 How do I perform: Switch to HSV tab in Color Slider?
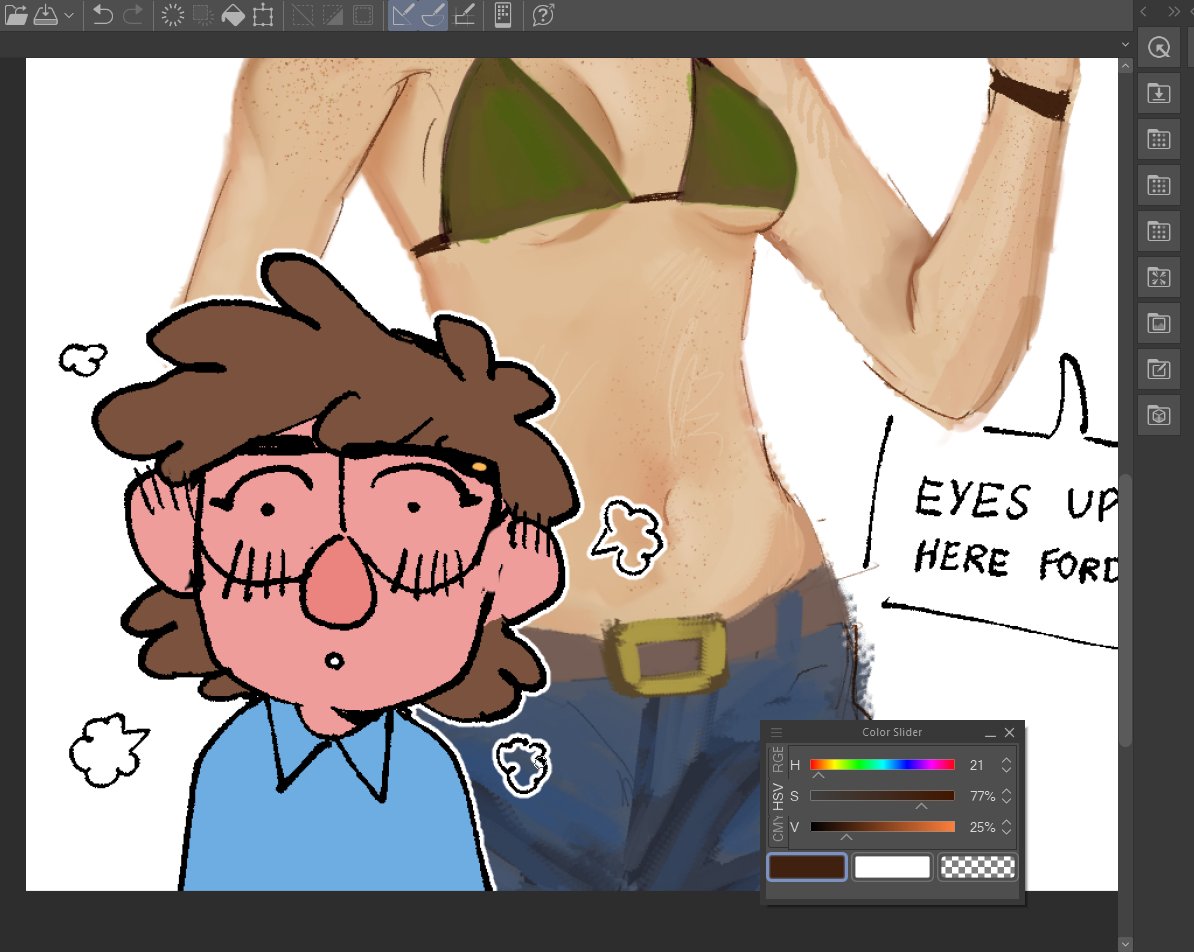click(777, 797)
